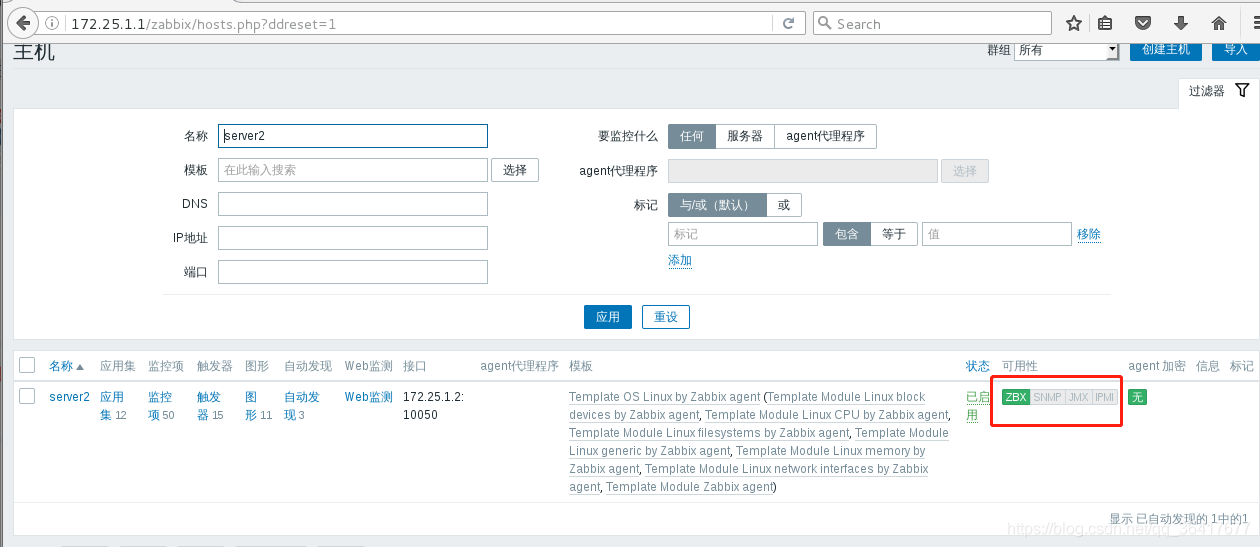Image resolution: width=1260 pixels, height=547 pixels.
Task: Reload page using the refresh icon
Action: [789, 23]
